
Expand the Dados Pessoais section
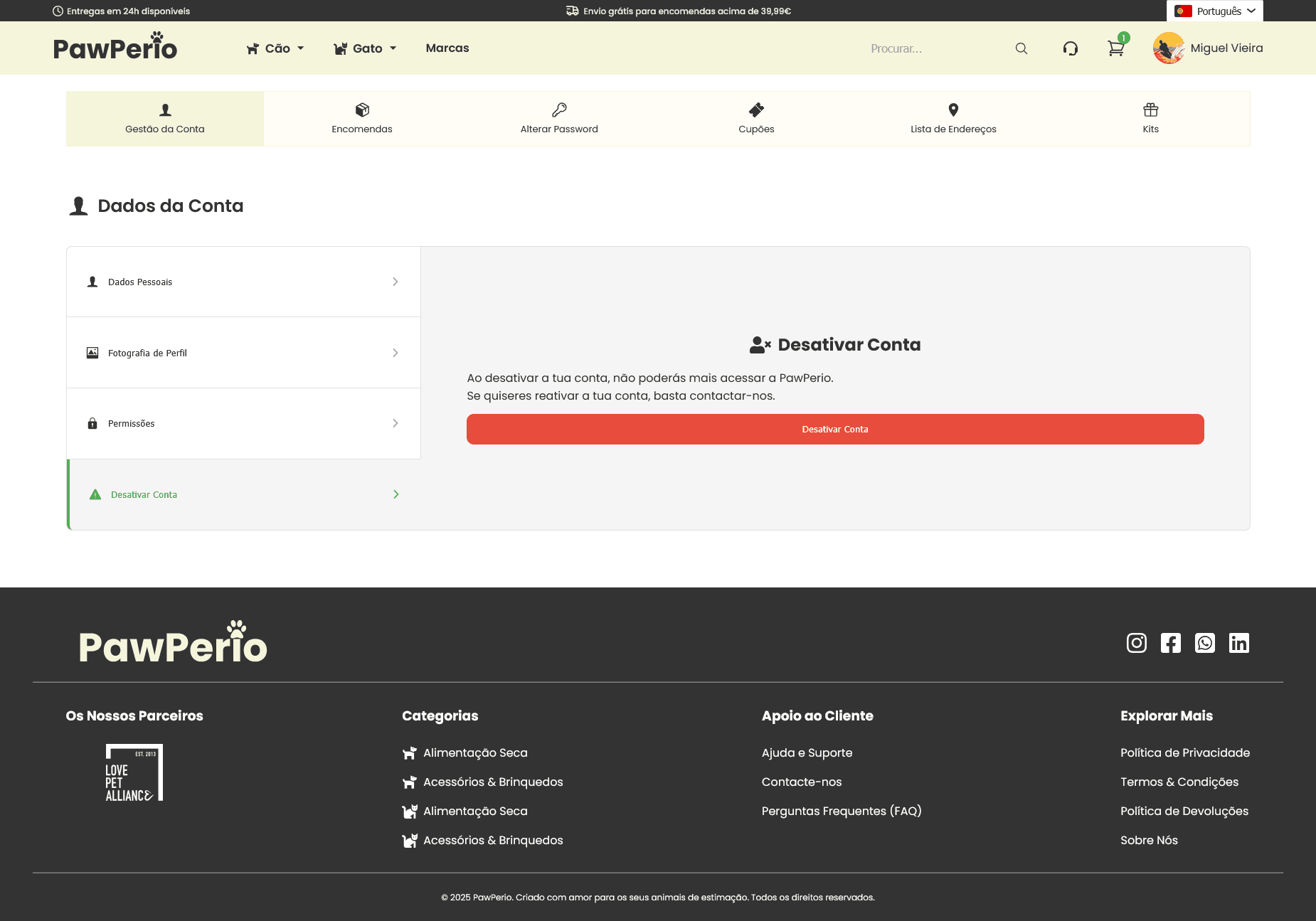click(243, 282)
